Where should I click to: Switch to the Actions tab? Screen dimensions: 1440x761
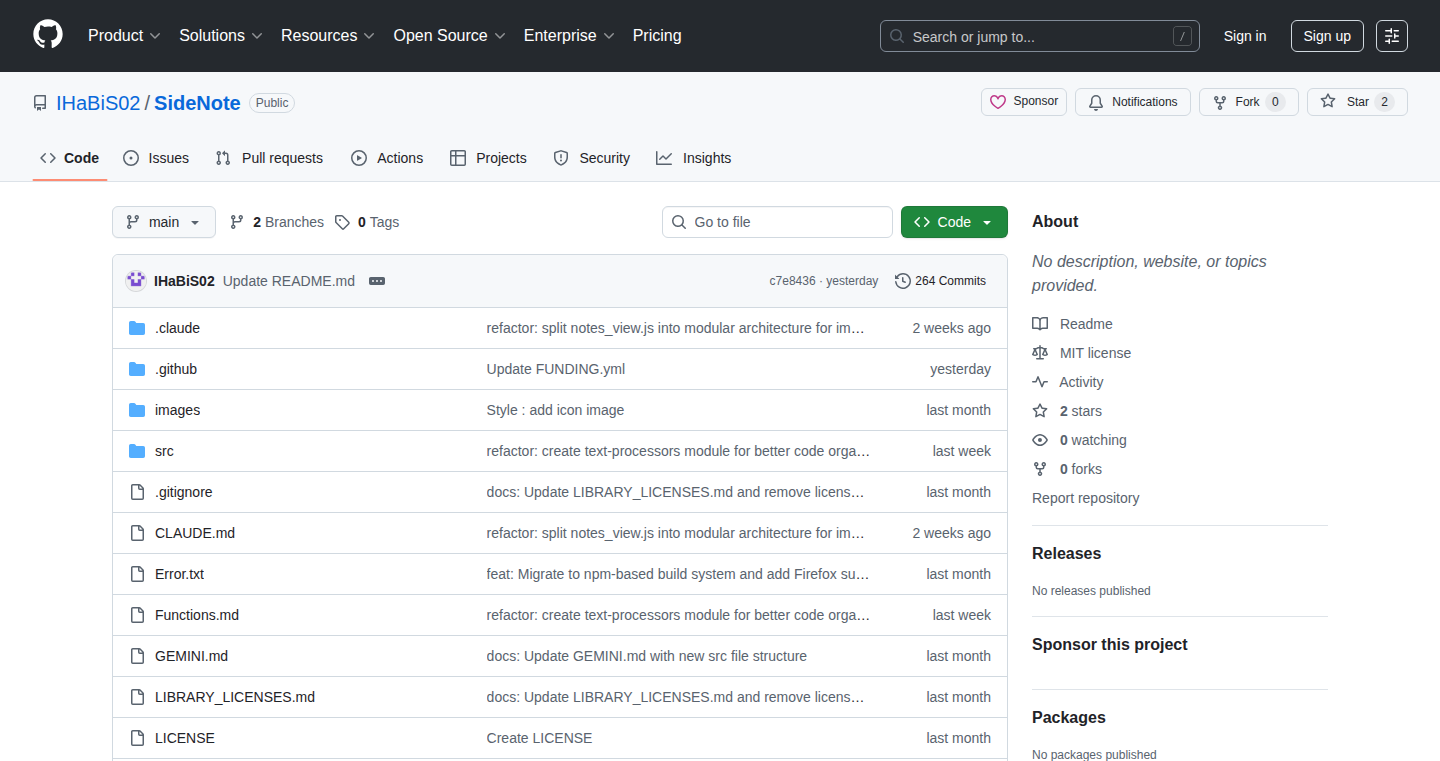(387, 158)
